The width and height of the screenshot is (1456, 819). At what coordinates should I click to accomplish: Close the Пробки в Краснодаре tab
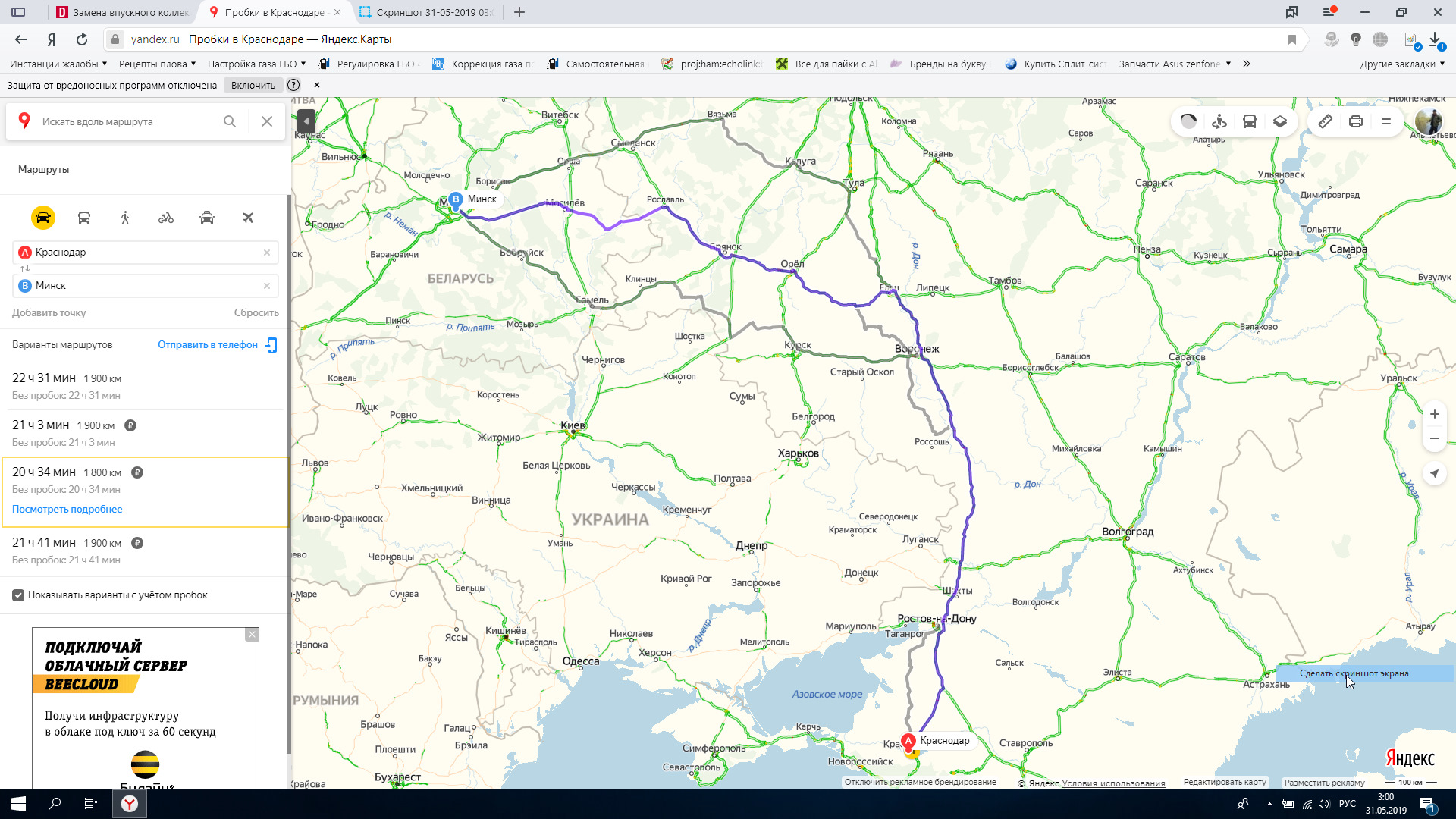click(337, 12)
